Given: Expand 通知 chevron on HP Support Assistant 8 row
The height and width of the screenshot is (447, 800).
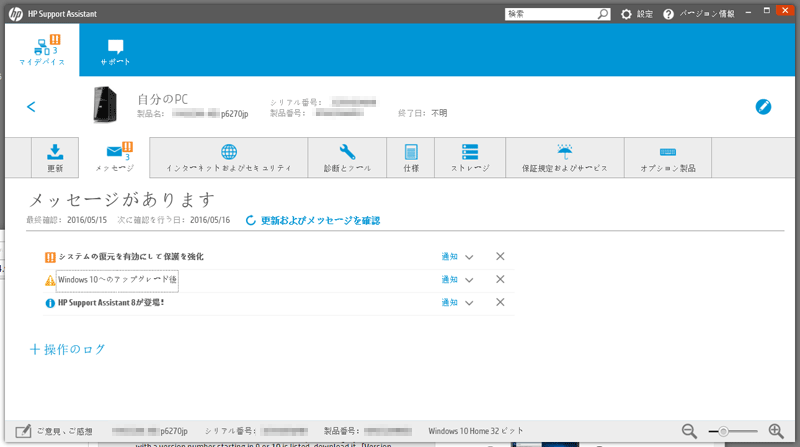Looking at the screenshot, I should (469, 303).
